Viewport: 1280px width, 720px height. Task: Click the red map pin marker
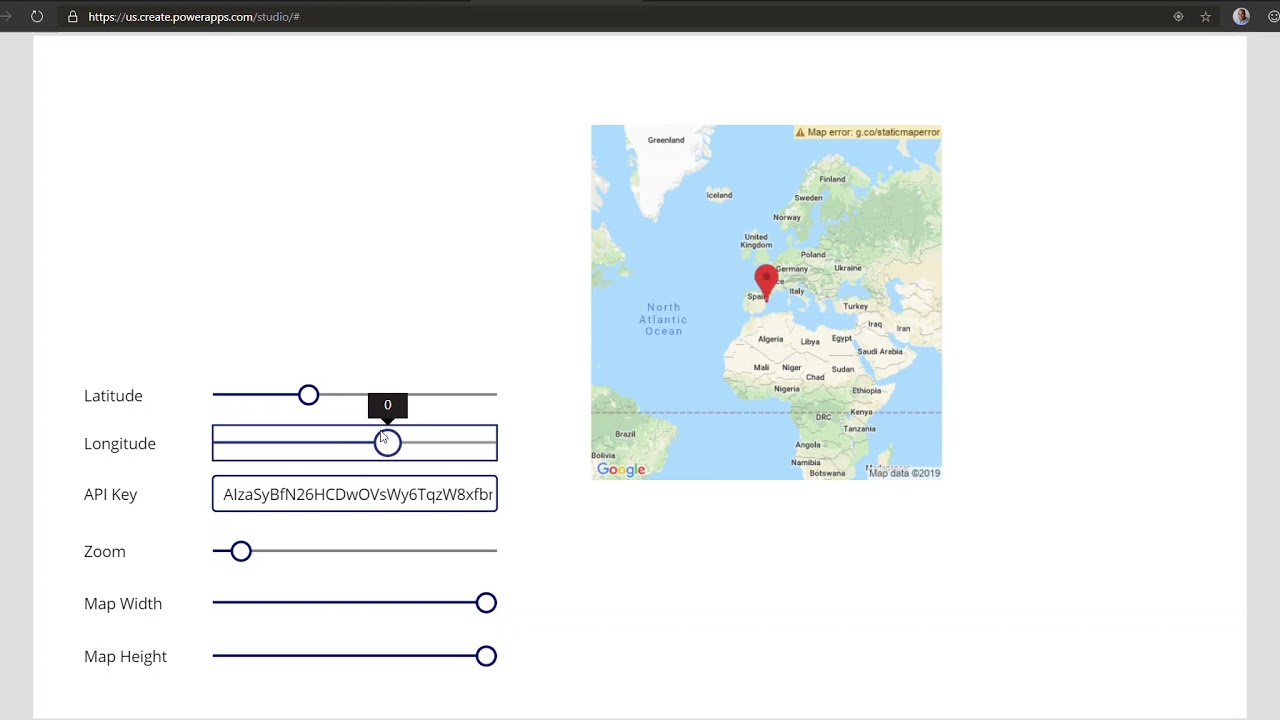pos(766,282)
